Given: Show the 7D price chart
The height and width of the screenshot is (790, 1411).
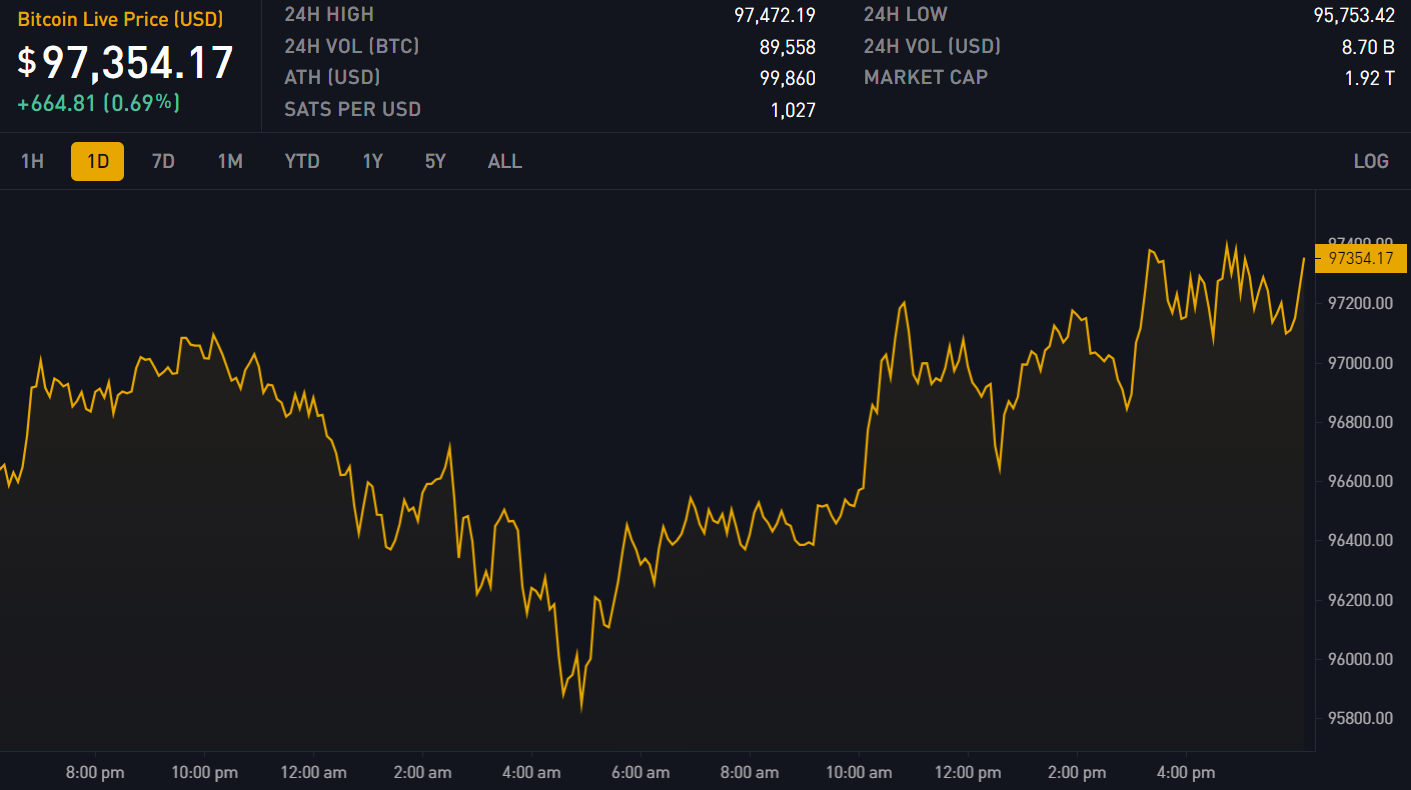Looking at the screenshot, I should [x=163, y=161].
